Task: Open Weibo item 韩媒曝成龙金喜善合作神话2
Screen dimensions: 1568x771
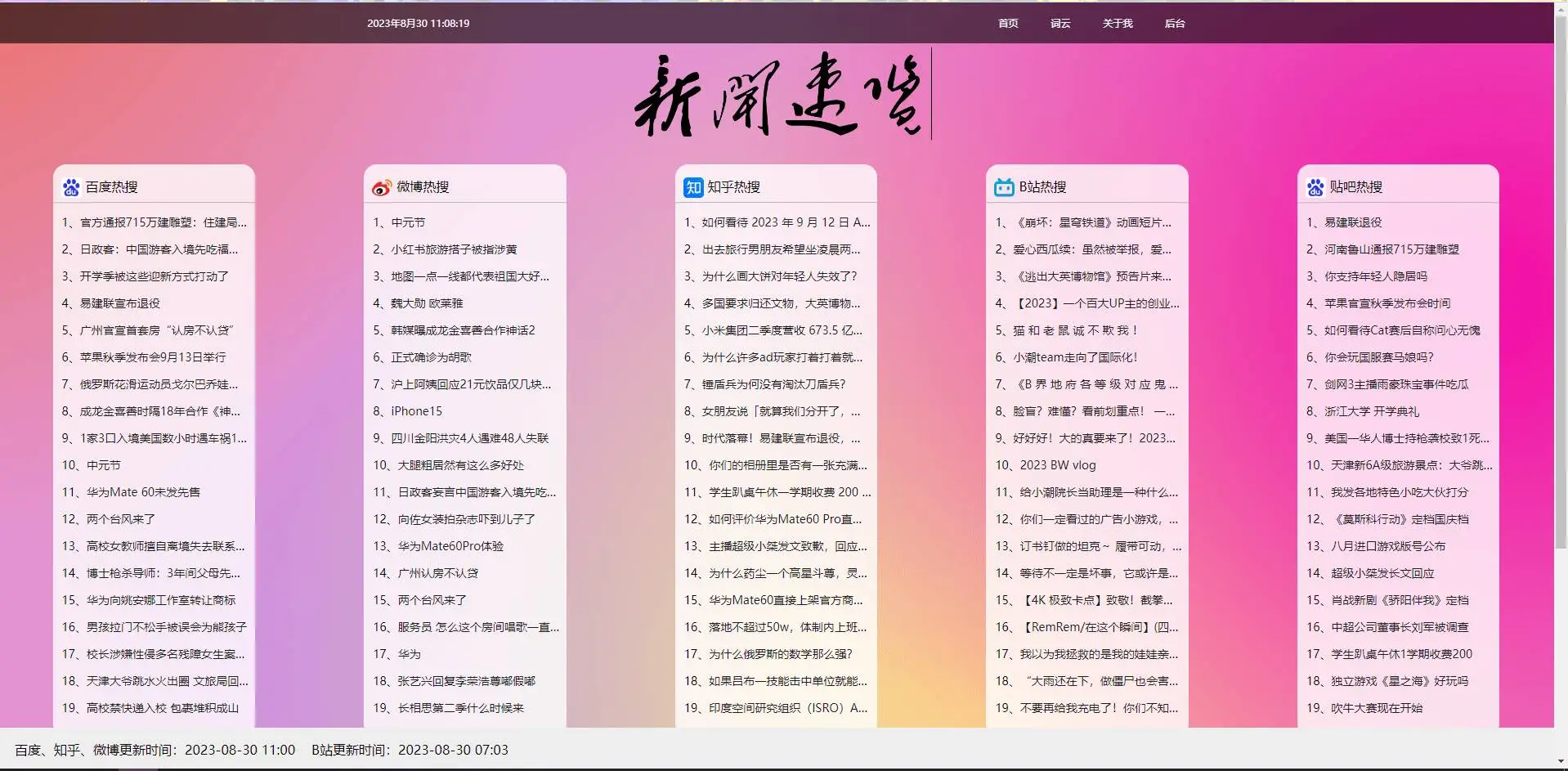Action: [x=454, y=330]
